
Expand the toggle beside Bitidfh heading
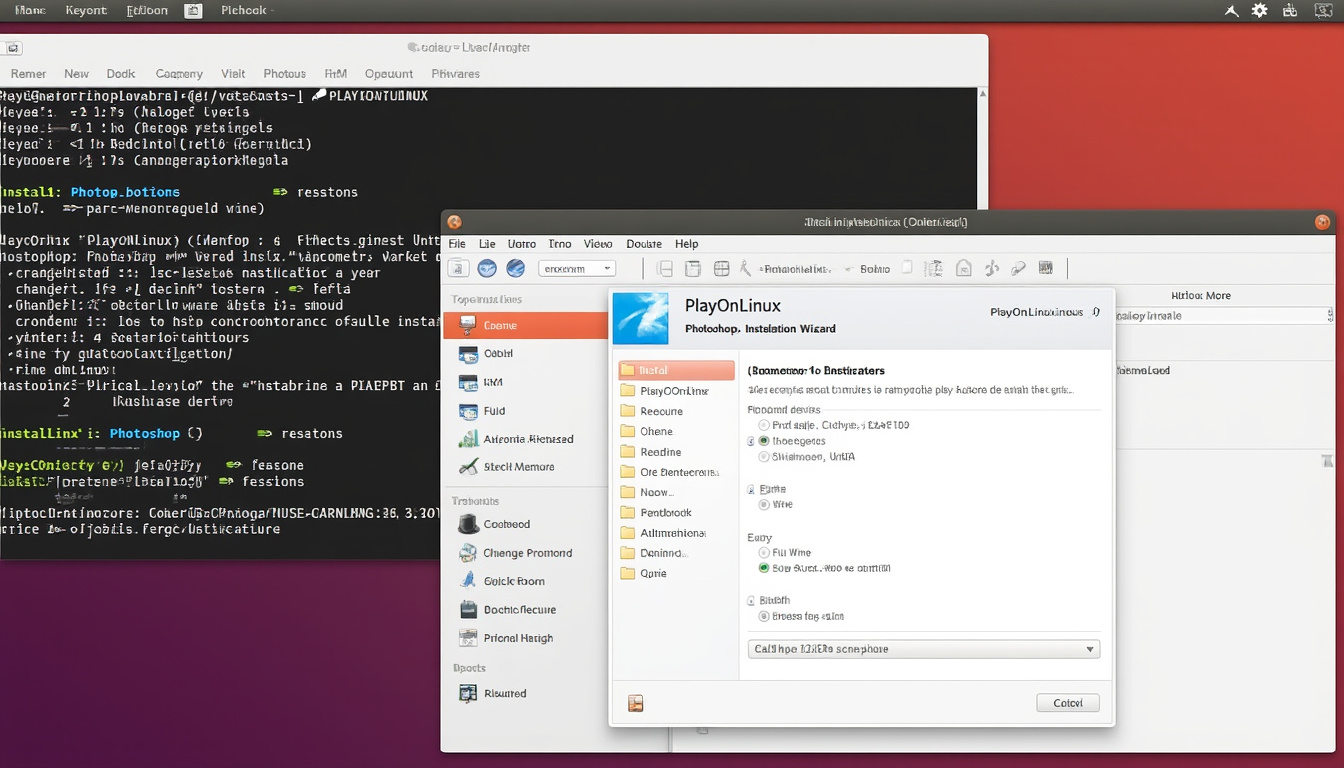pyautogui.click(x=751, y=601)
